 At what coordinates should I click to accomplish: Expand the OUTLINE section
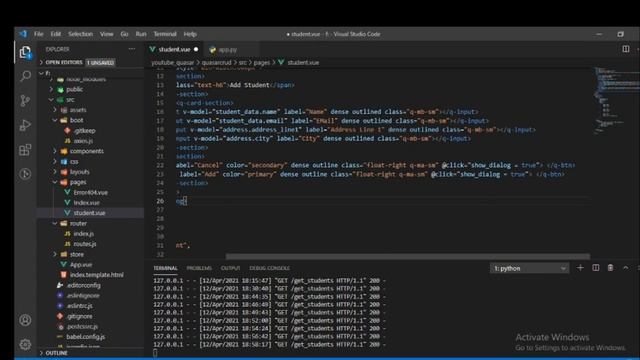(56, 353)
